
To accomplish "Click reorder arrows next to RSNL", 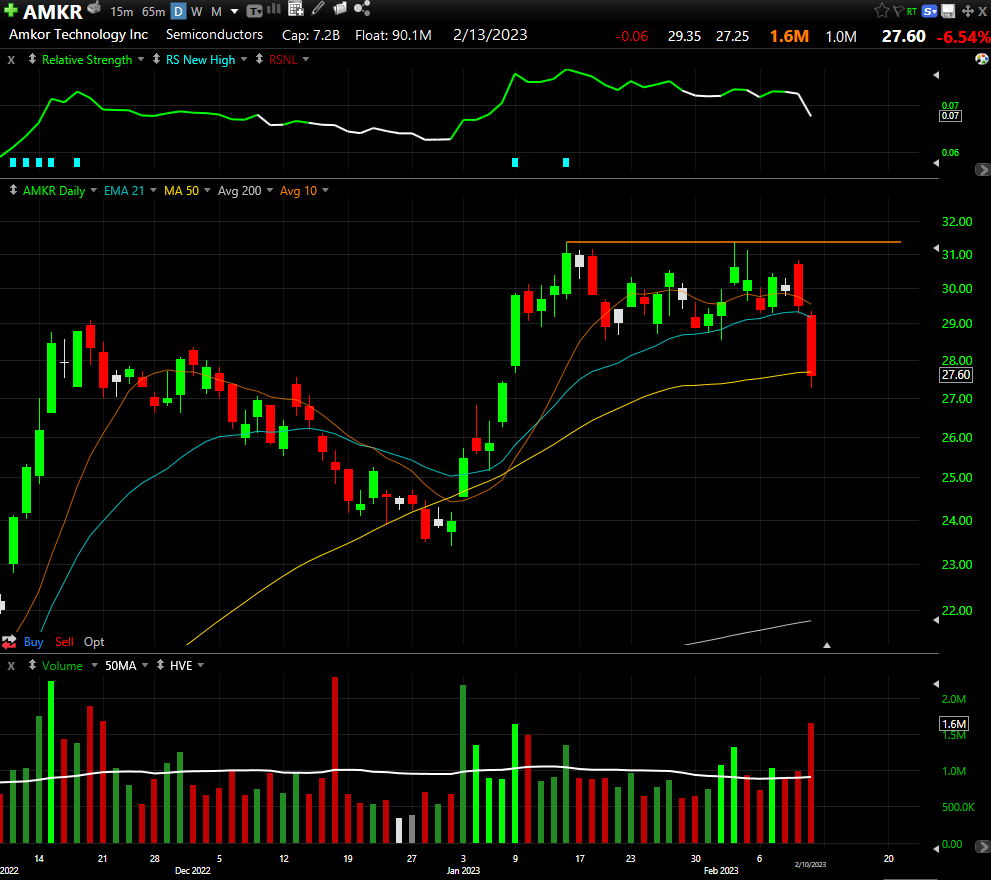I will coord(259,59).
